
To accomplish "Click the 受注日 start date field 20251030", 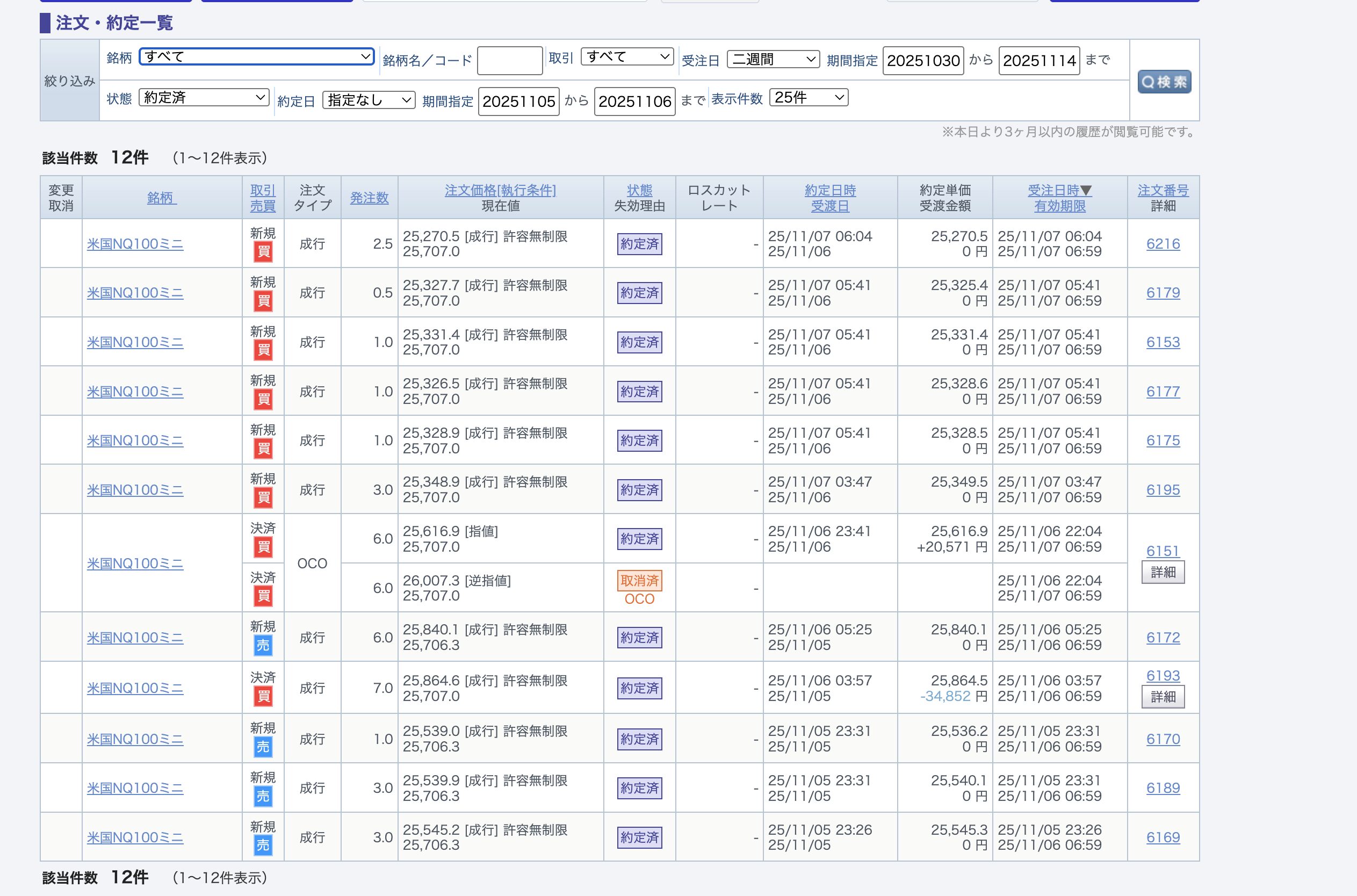I will click(923, 61).
